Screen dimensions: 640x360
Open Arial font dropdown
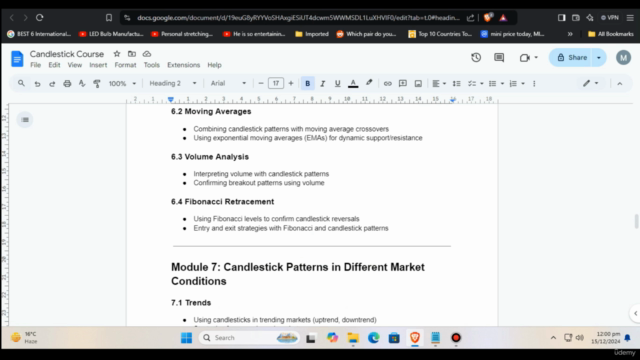(228, 84)
